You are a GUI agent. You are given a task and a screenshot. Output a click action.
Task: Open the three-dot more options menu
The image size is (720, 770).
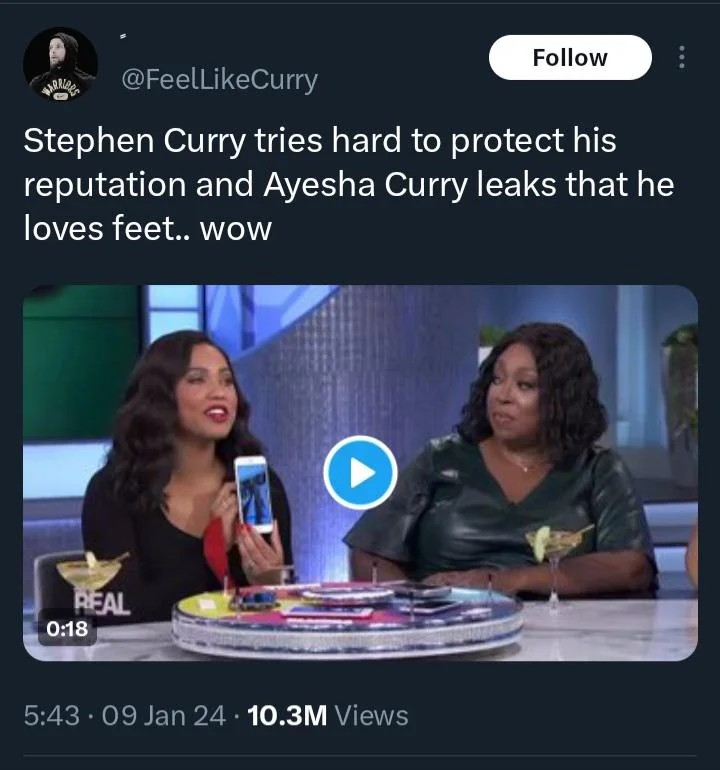click(x=683, y=58)
